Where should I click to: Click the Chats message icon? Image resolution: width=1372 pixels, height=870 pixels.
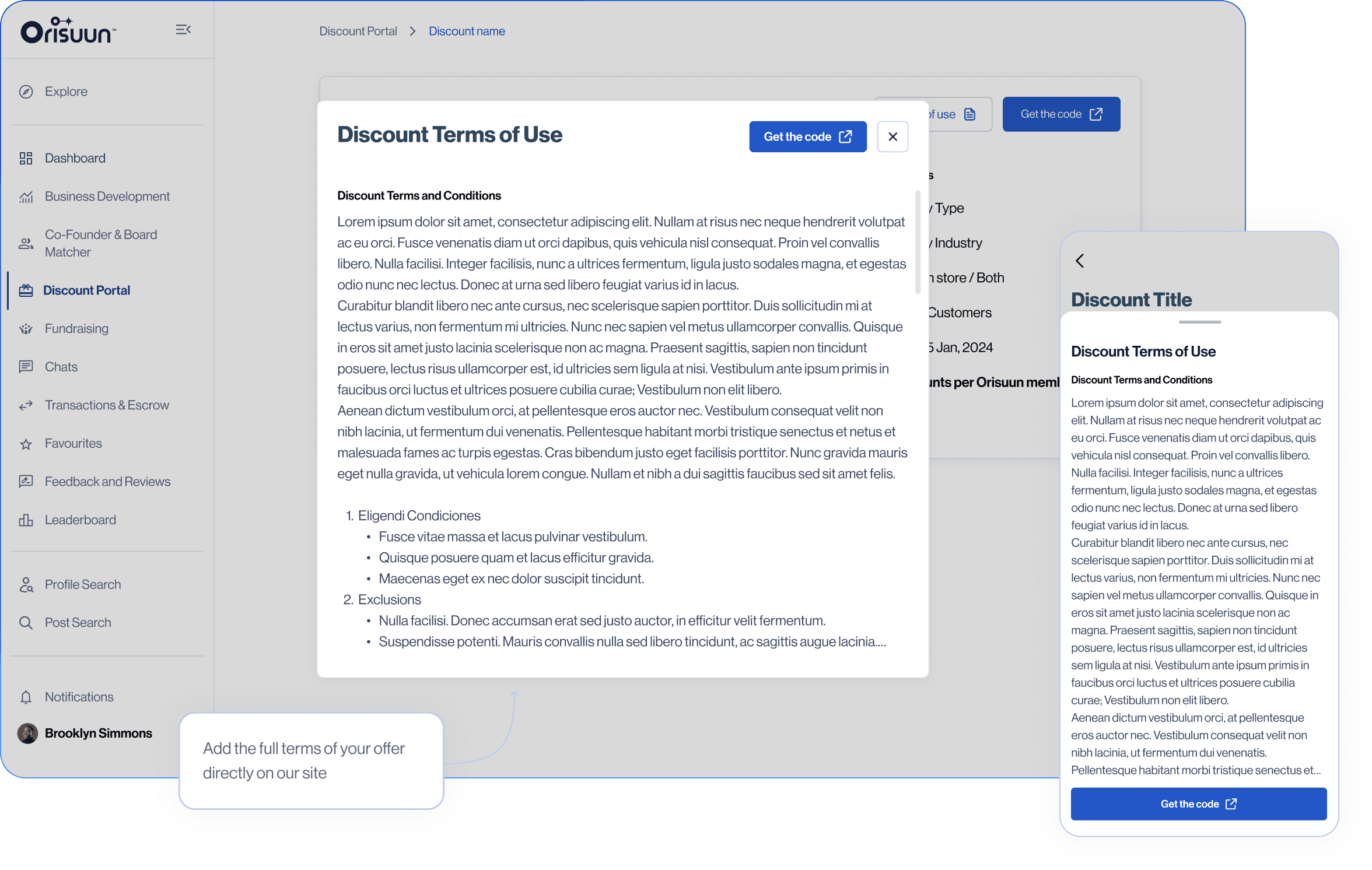pyautogui.click(x=26, y=367)
